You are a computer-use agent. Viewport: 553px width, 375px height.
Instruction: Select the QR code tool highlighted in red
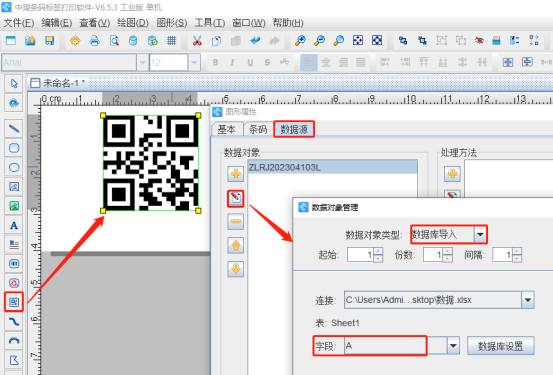[x=14, y=302]
